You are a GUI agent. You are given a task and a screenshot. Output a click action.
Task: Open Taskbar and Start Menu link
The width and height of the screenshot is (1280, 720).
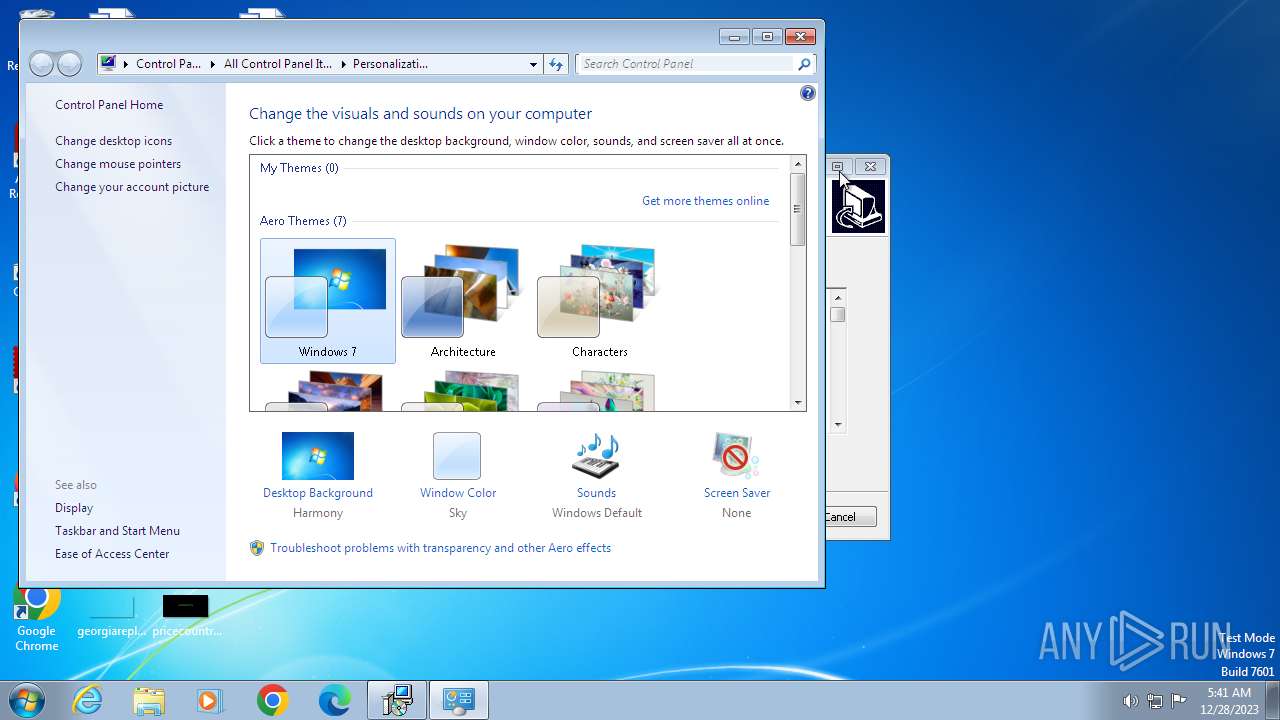coord(117,531)
